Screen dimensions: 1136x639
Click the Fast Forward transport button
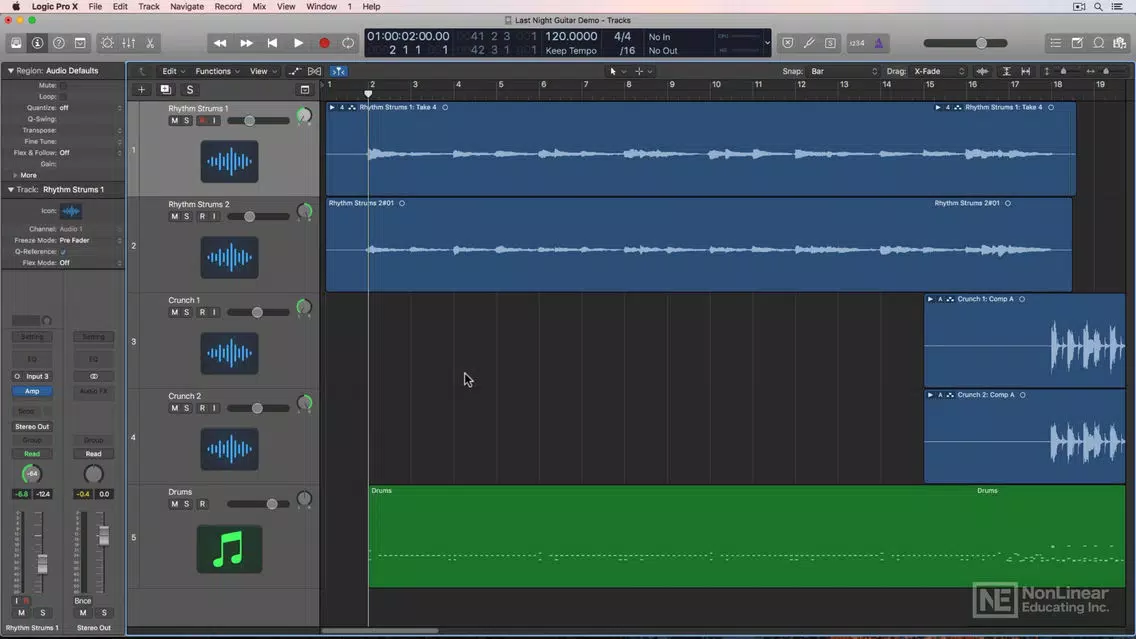246,43
